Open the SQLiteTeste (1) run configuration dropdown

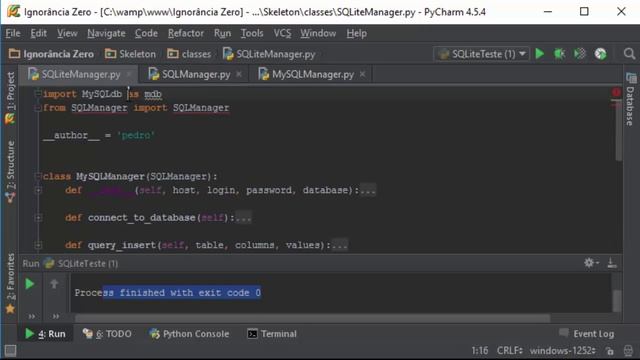coord(482,54)
